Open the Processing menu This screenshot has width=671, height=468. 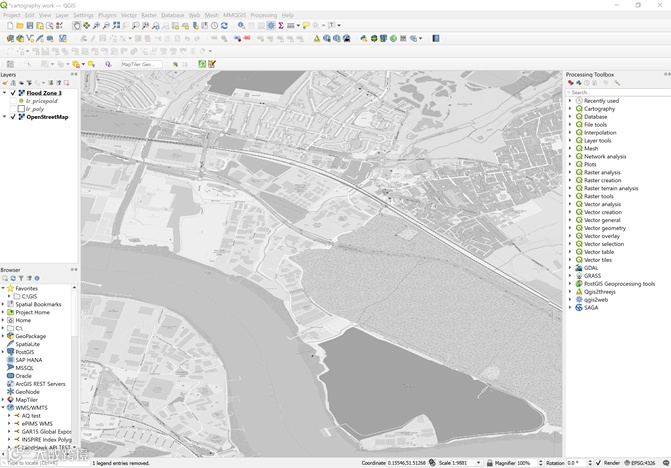264,15
